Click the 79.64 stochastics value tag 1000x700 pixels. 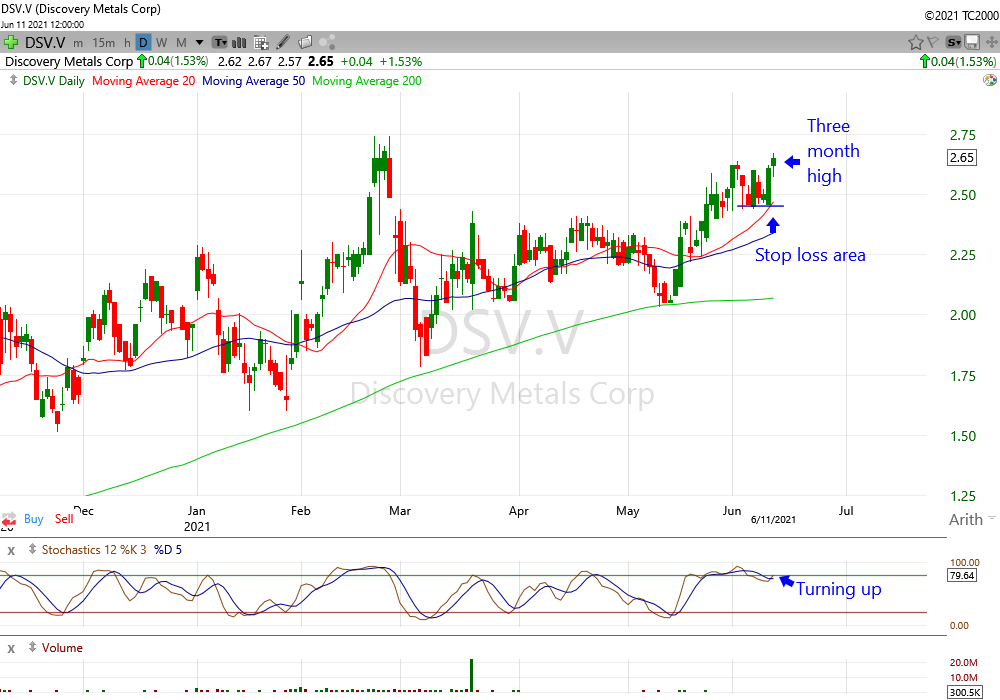[962, 576]
